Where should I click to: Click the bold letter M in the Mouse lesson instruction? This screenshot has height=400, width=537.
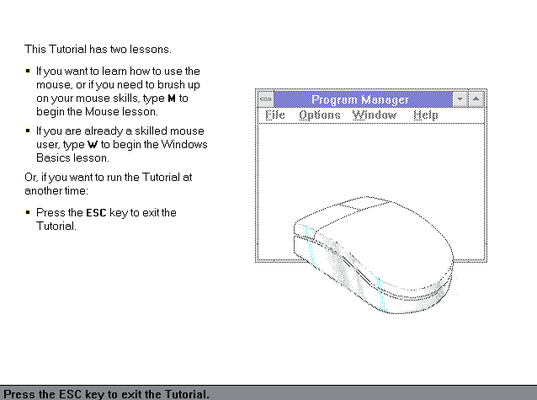[x=172, y=99]
